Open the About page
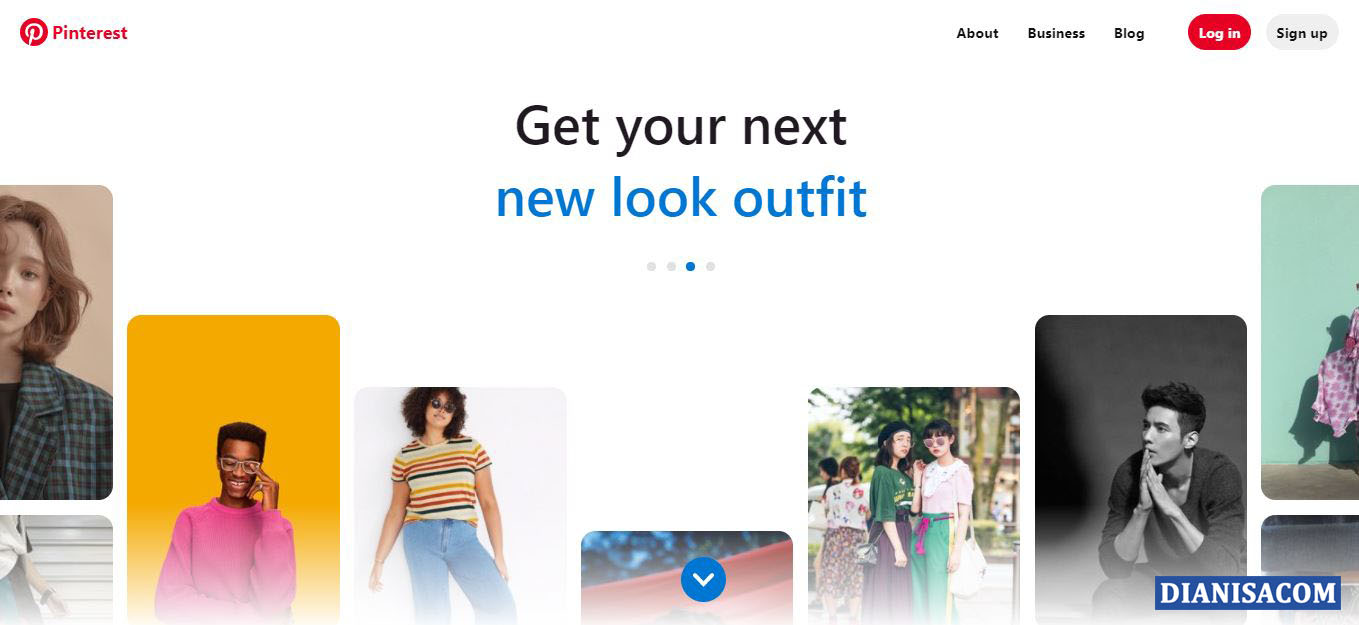The width and height of the screenshot is (1359, 625). (977, 33)
